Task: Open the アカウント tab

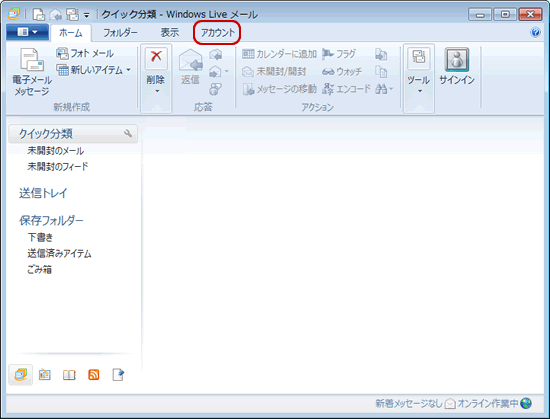Action: (x=217, y=33)
